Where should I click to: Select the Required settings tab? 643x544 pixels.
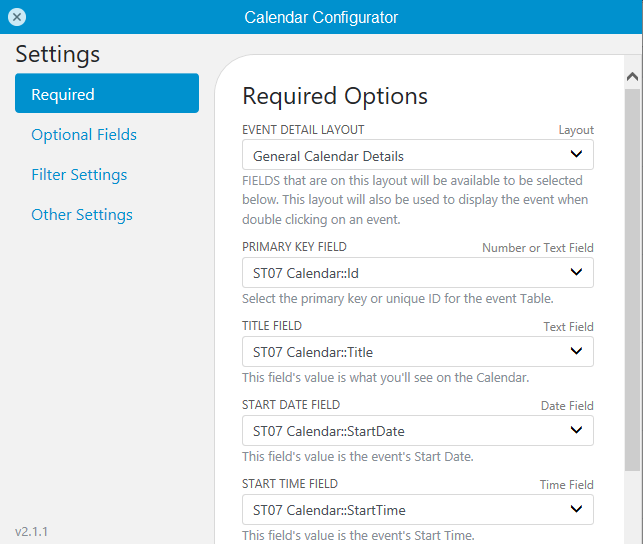pyautogui.click(x=107, y=93)
